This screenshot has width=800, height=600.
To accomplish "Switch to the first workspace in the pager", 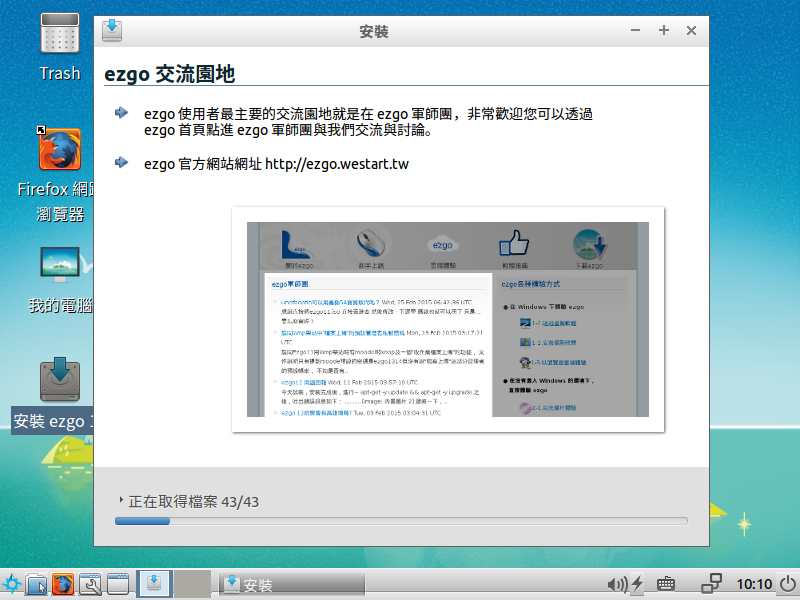I will click(154, 584).
